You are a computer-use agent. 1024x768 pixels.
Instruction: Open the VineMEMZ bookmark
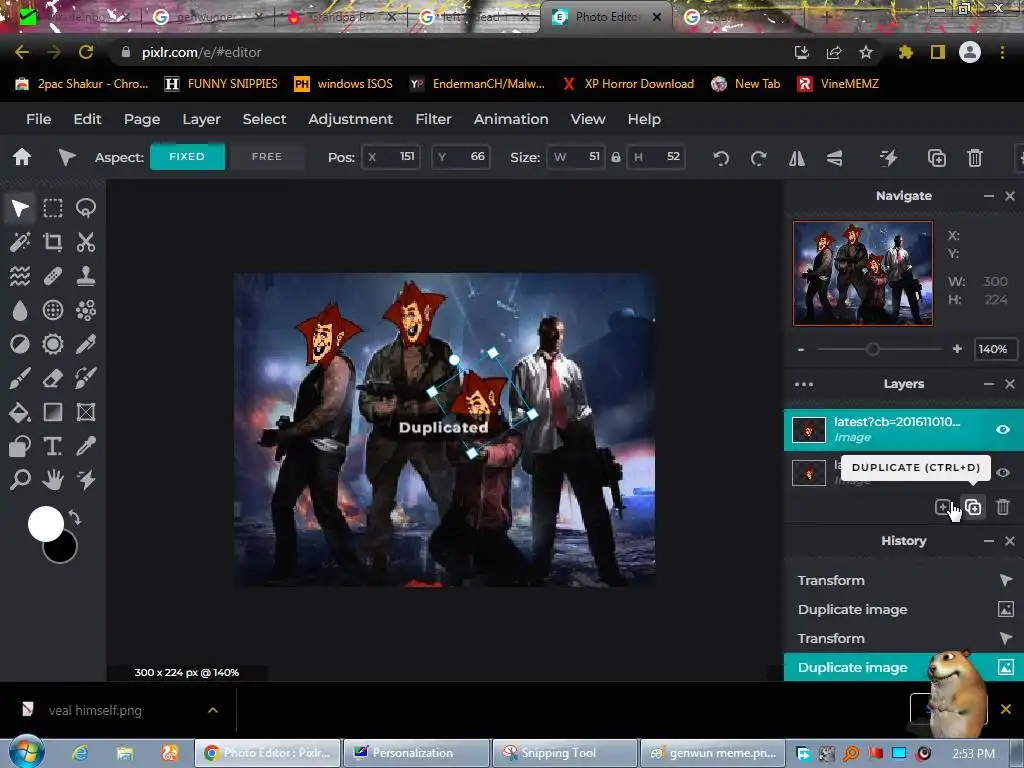839,84
